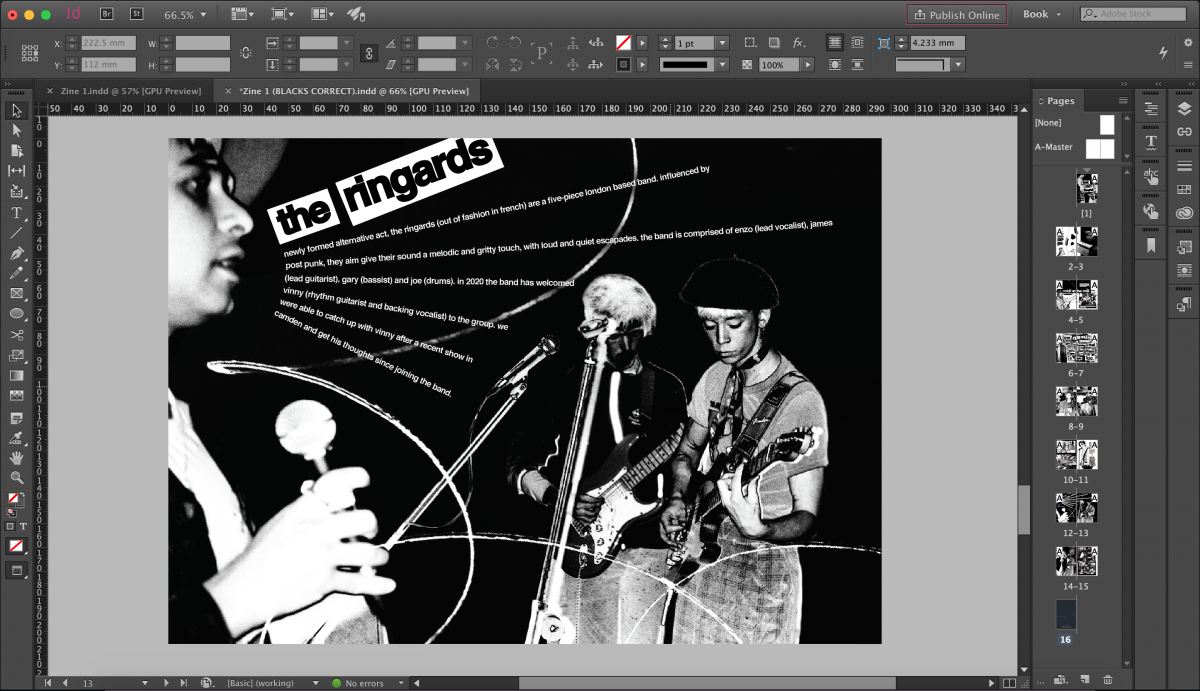Switch to Zine 1.indd document tab

coord(131,91)
